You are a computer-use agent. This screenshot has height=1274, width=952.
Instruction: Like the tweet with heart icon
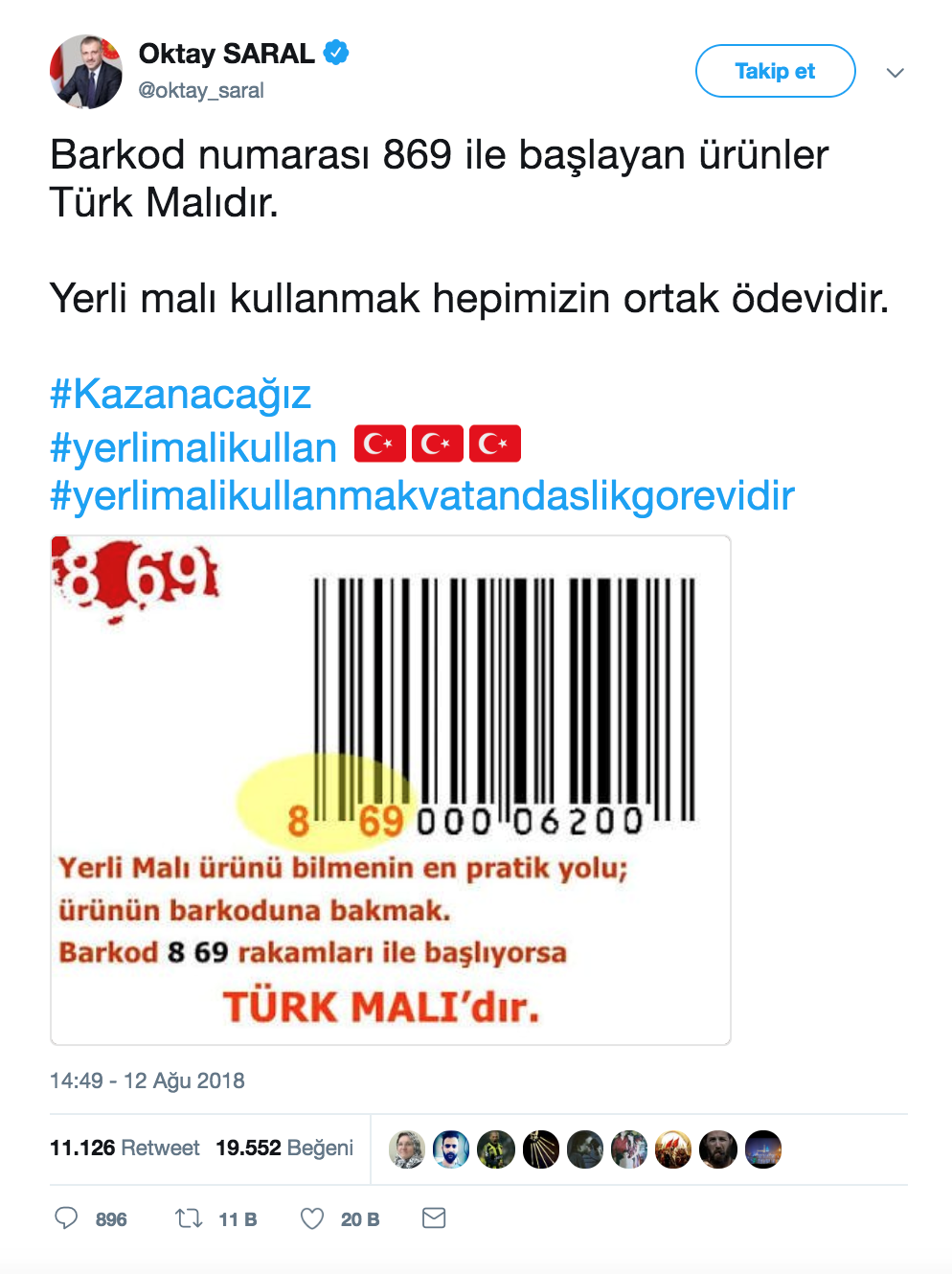(x=312, y=1217)
